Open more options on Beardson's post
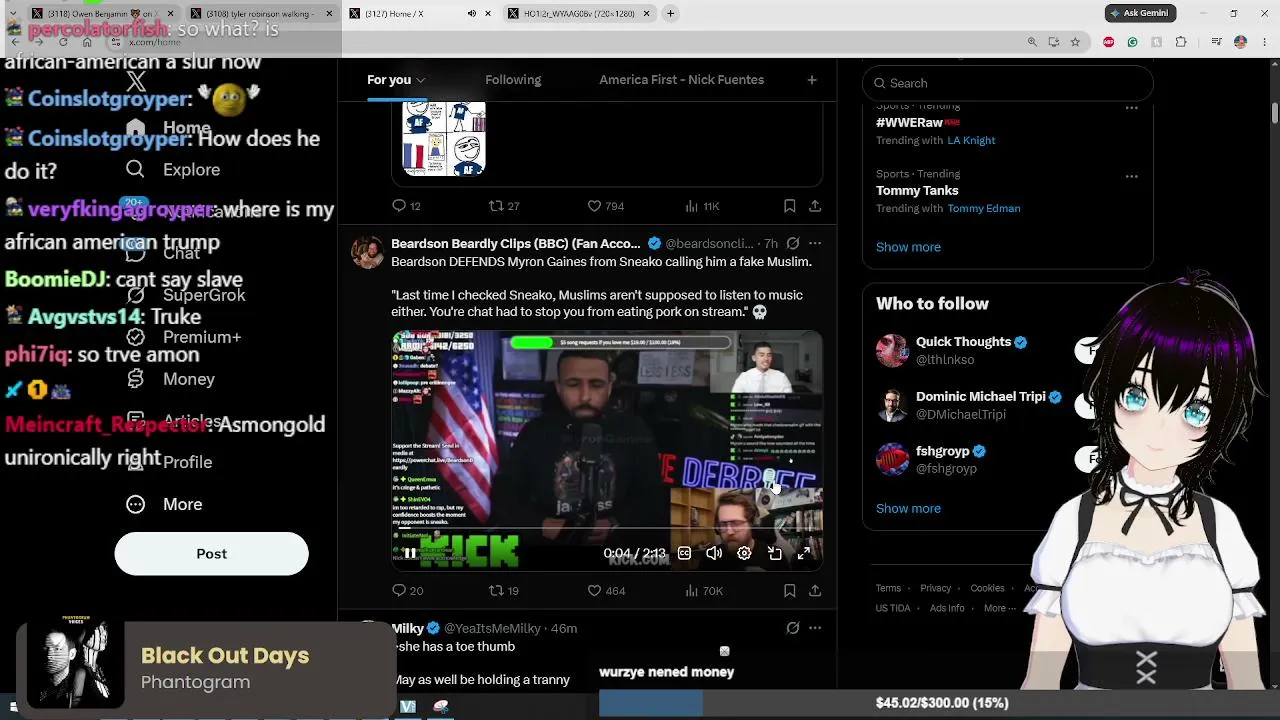The width and height of the screenshot is (1280, 720). coord(815,243)
